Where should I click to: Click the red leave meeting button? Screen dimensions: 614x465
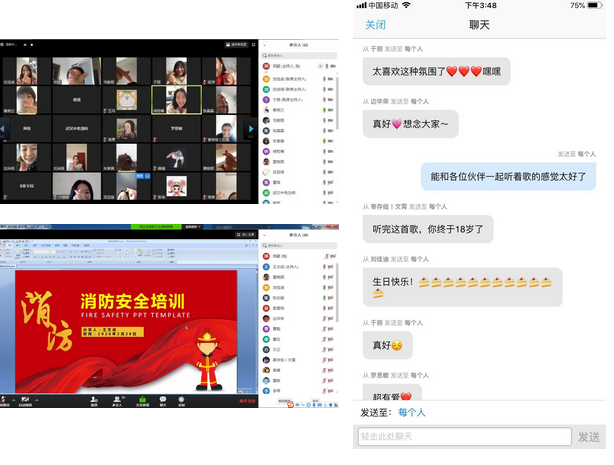click(x=247, y=403)
